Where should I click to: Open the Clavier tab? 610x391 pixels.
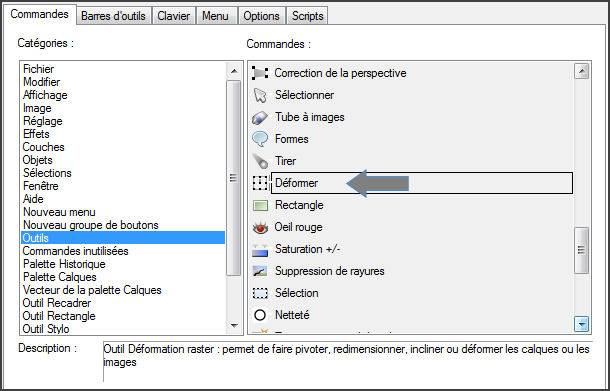(174, 16)
